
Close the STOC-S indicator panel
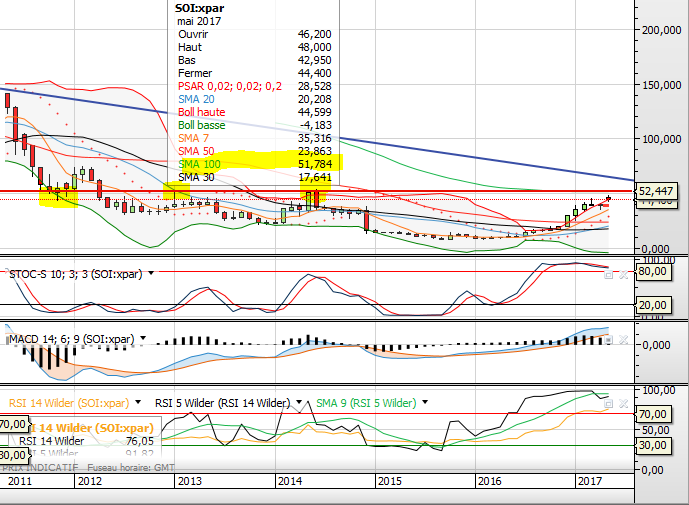[x=622, y=273]
